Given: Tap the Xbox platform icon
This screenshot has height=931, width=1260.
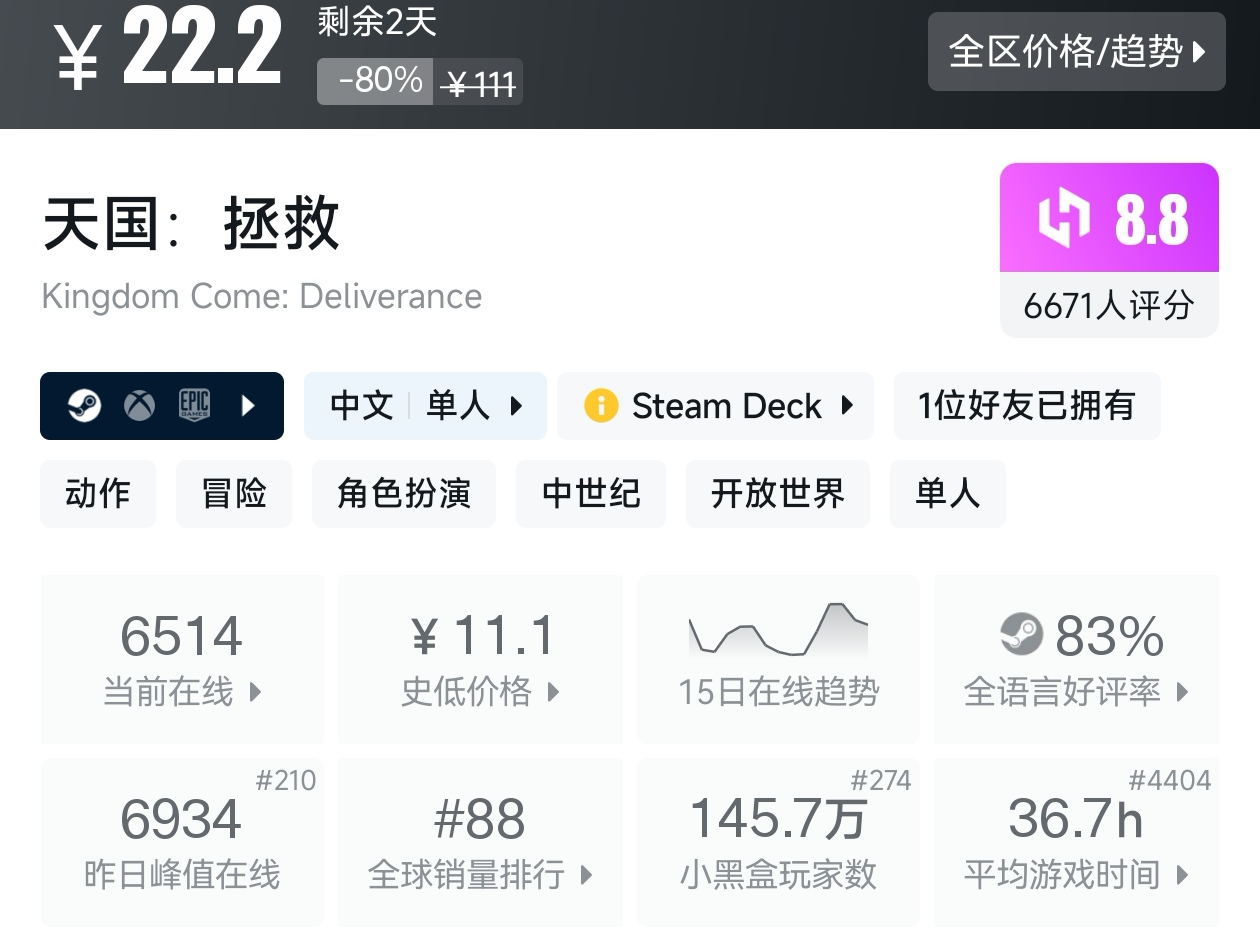Looking at the screenshot, I should tap(139, 406).
